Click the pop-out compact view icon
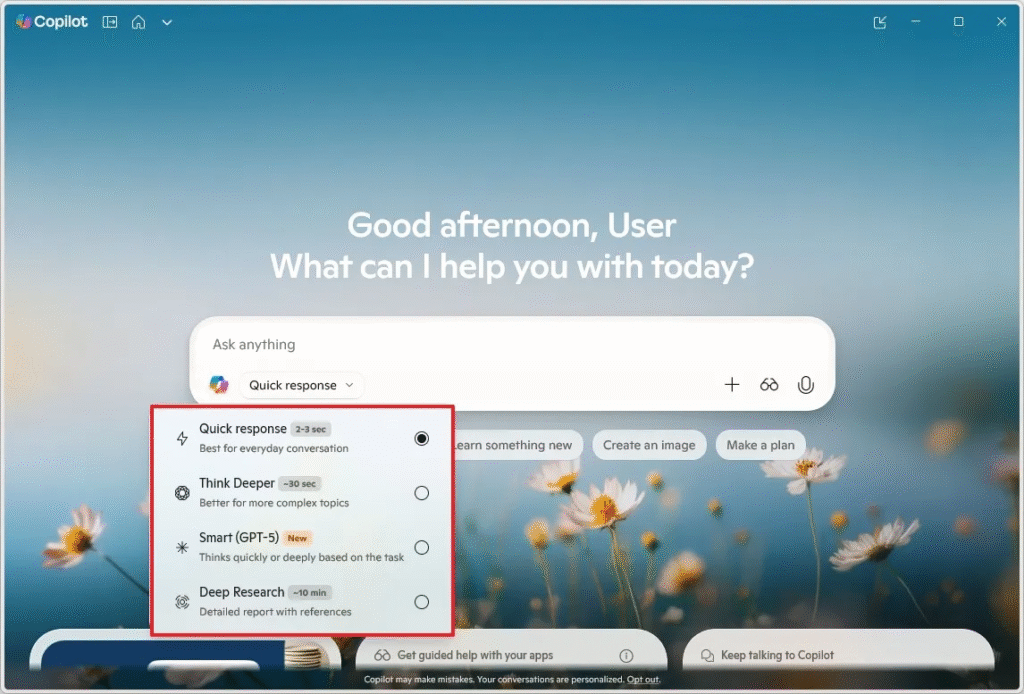The image size is (1024, 694). pos(880,22)
